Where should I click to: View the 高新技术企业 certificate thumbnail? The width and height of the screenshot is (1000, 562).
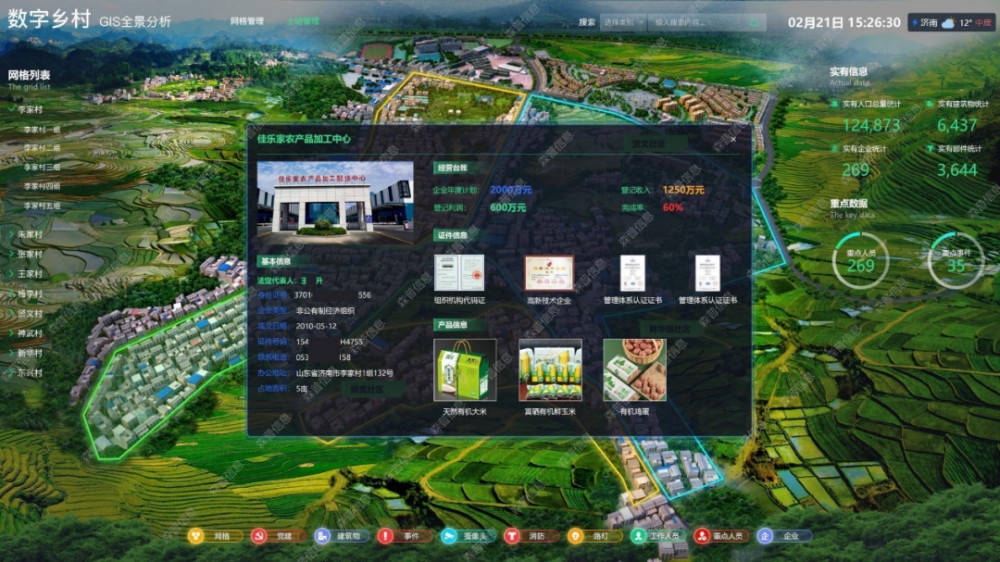pyautogui.click(x=549, y=273)
